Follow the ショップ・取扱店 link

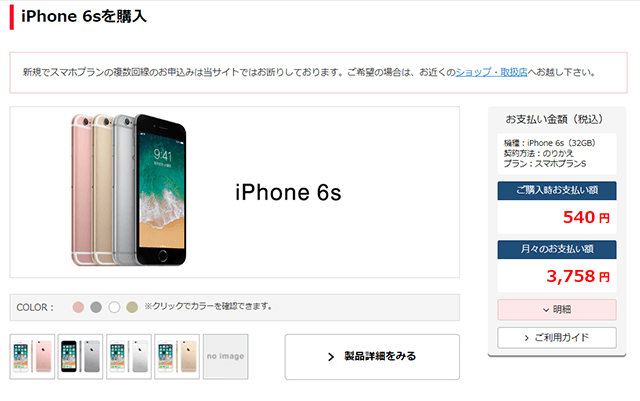491,72
